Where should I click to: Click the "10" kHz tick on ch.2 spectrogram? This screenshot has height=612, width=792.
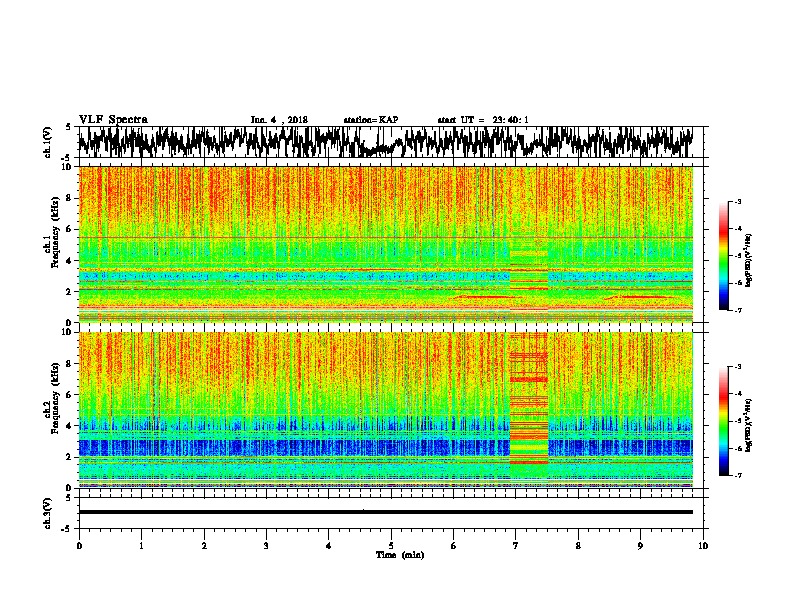68,332
